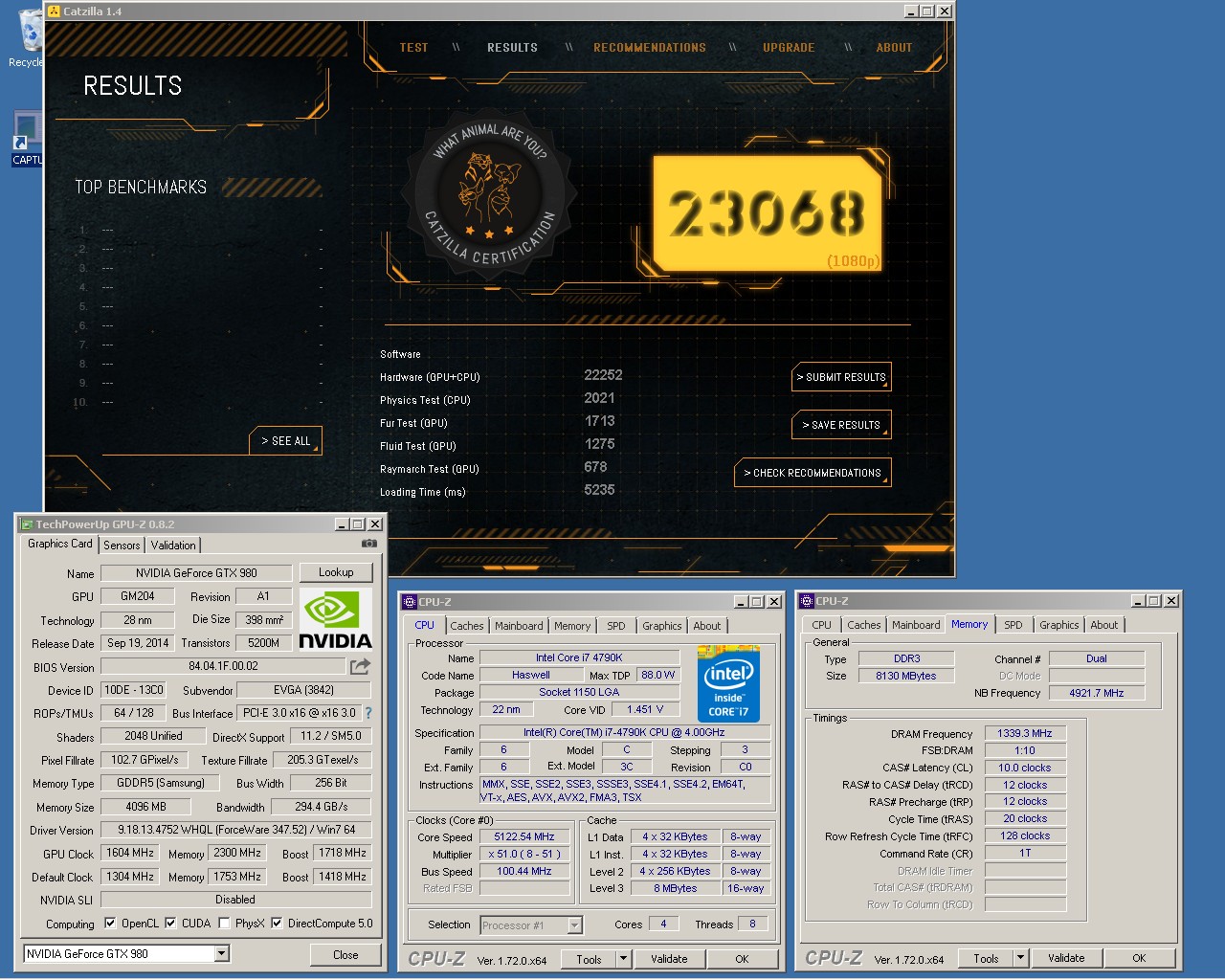Viewport: 1225px width, 980px height.
Task: Click the SUBMIT RESULTS button
Action: (x=841, y=377)
